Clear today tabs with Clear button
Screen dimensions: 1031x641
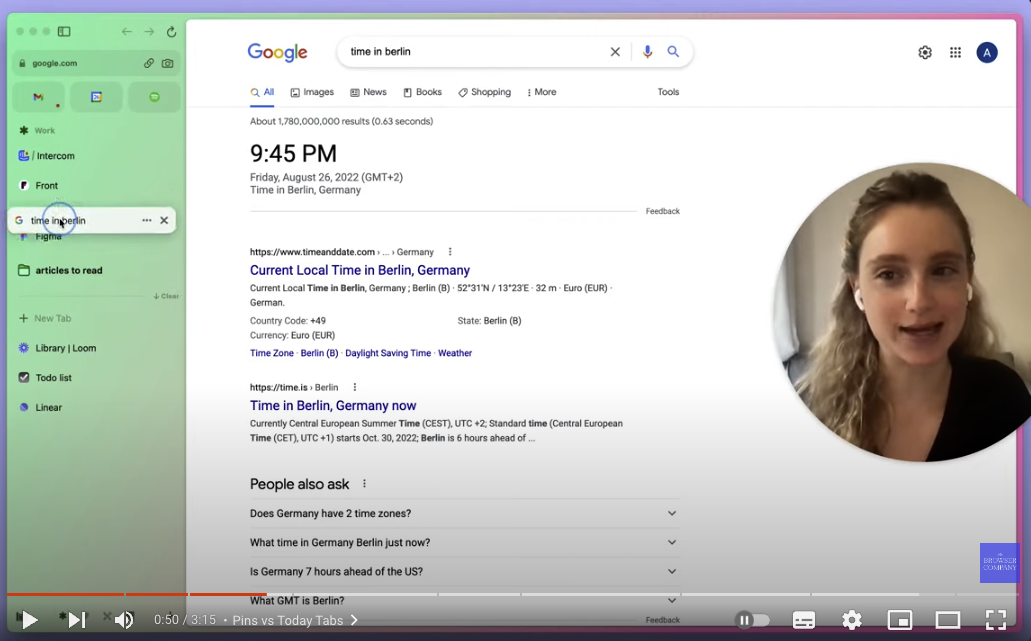tap(166, 296)
